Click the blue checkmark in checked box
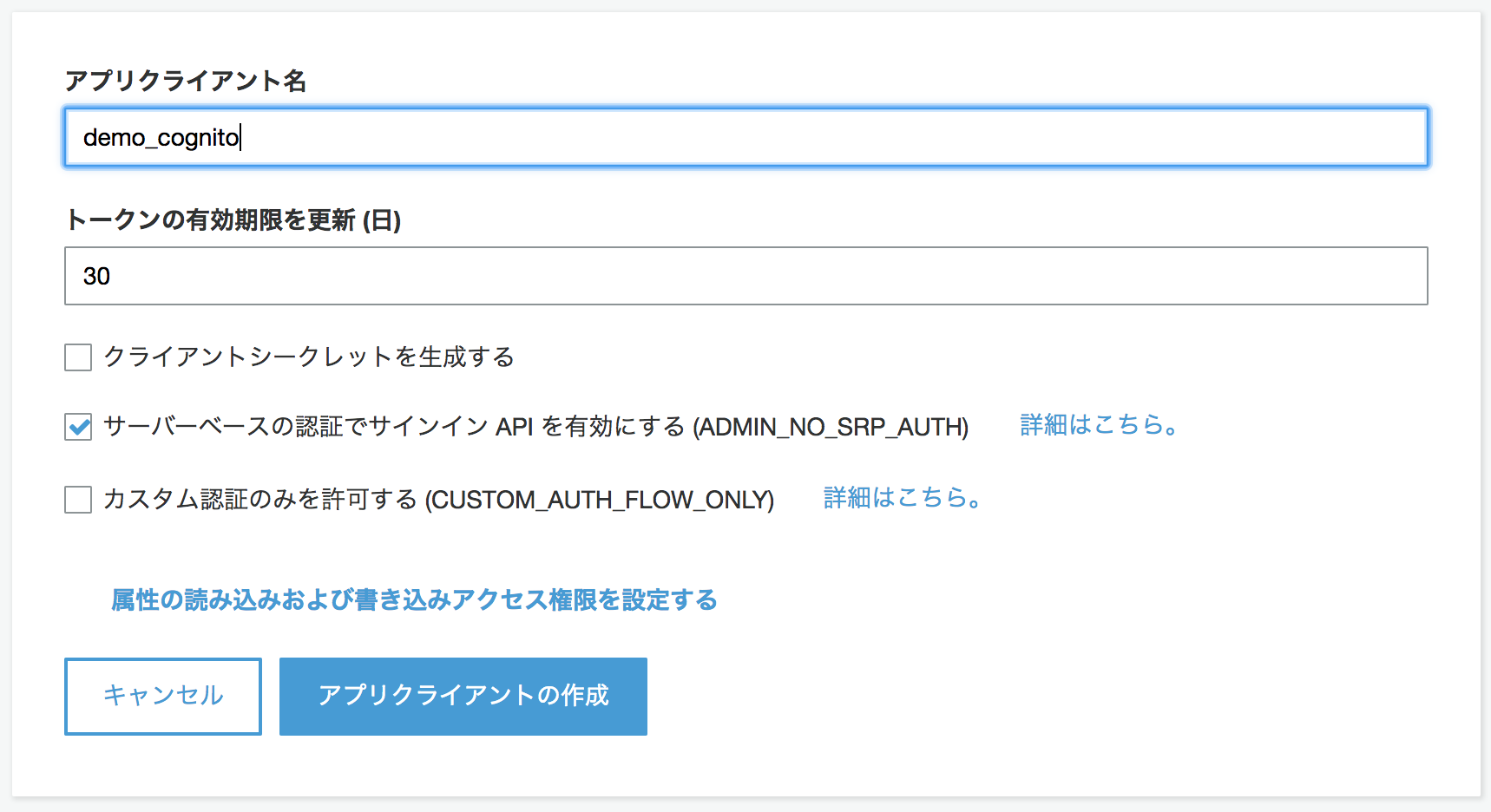 (79, 427)
